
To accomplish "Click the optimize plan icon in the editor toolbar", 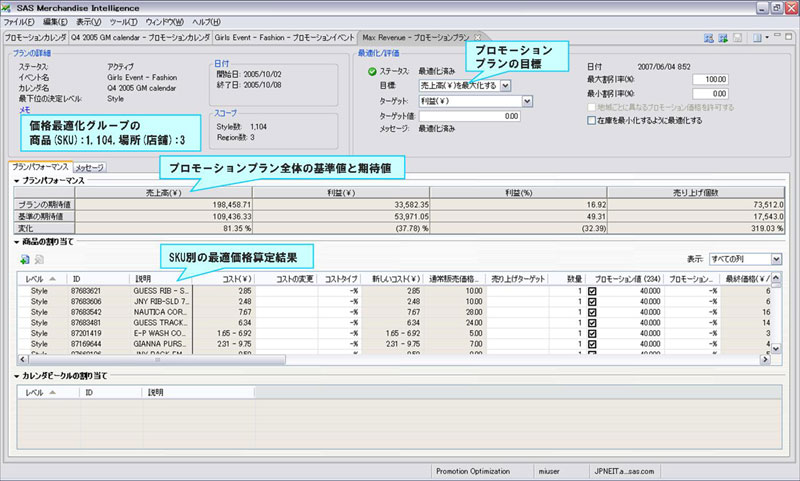I will [x=708, y=38].
